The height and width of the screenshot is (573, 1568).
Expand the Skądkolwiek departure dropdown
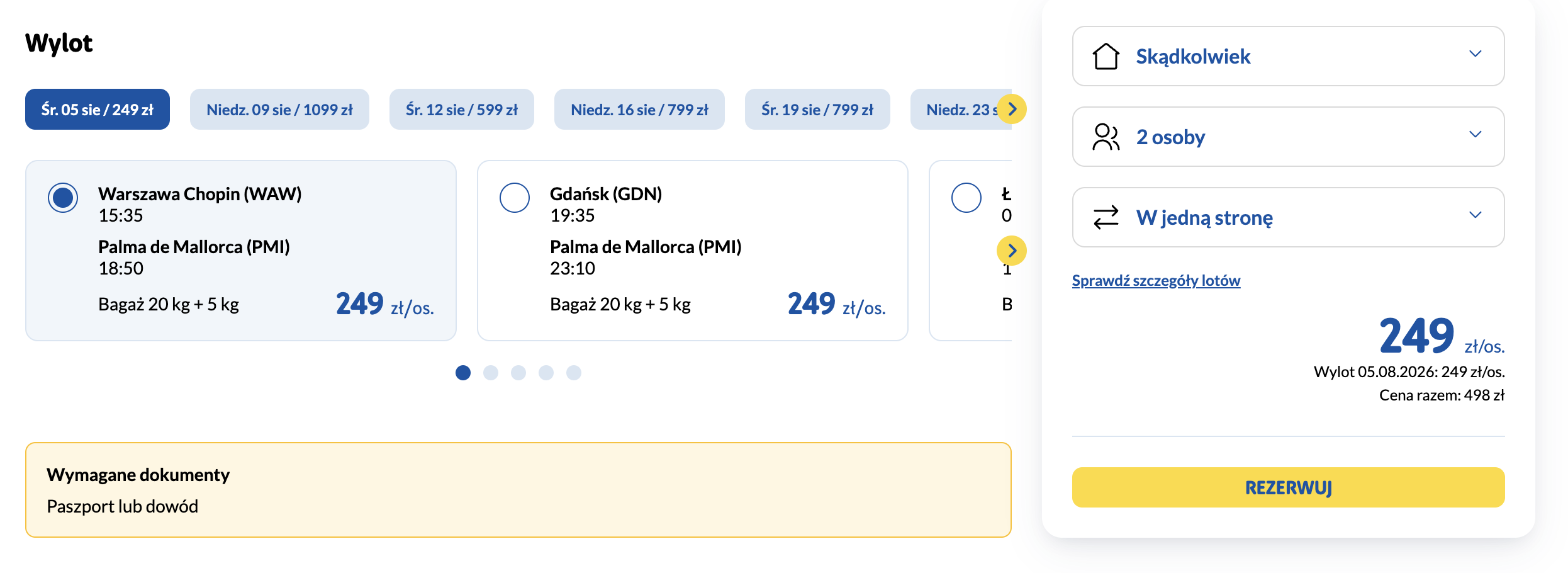1288,56
